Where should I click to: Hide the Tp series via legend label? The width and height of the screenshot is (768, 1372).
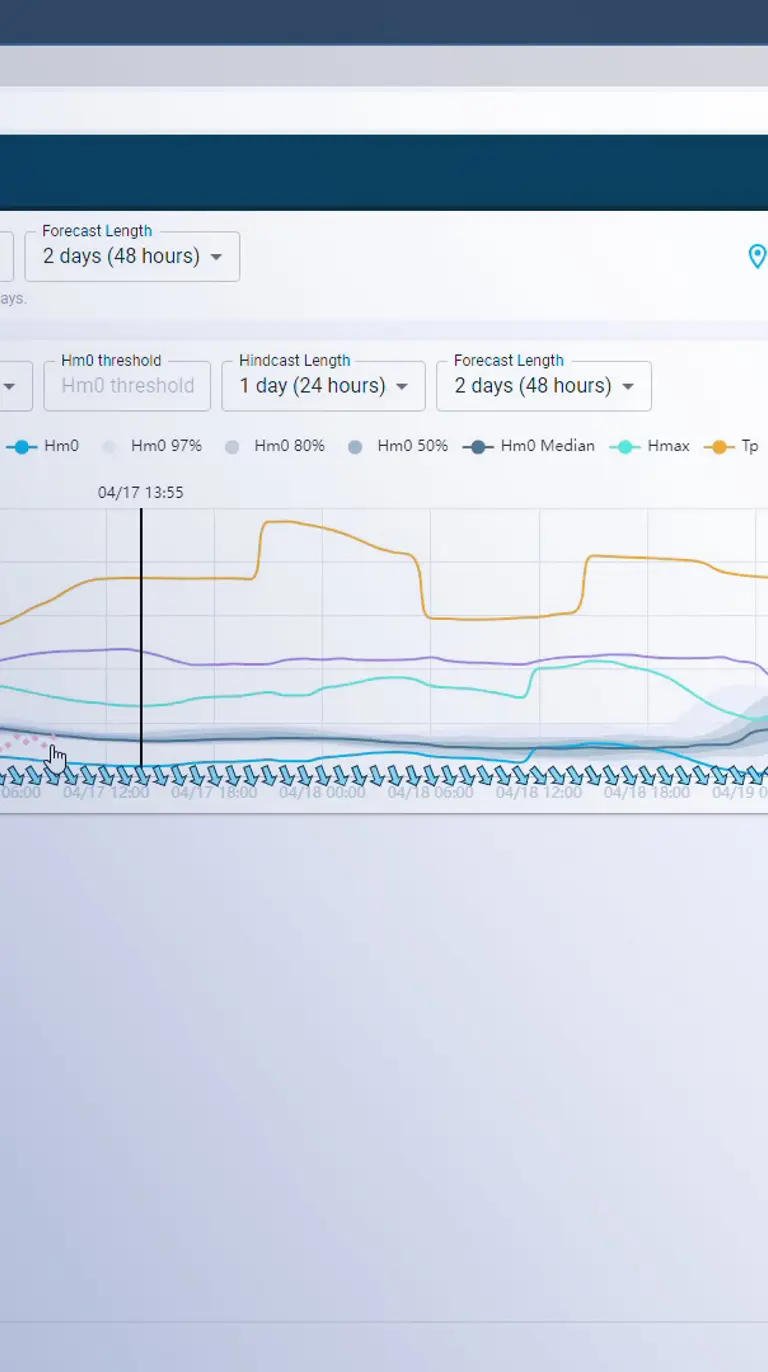pos(749,446)
